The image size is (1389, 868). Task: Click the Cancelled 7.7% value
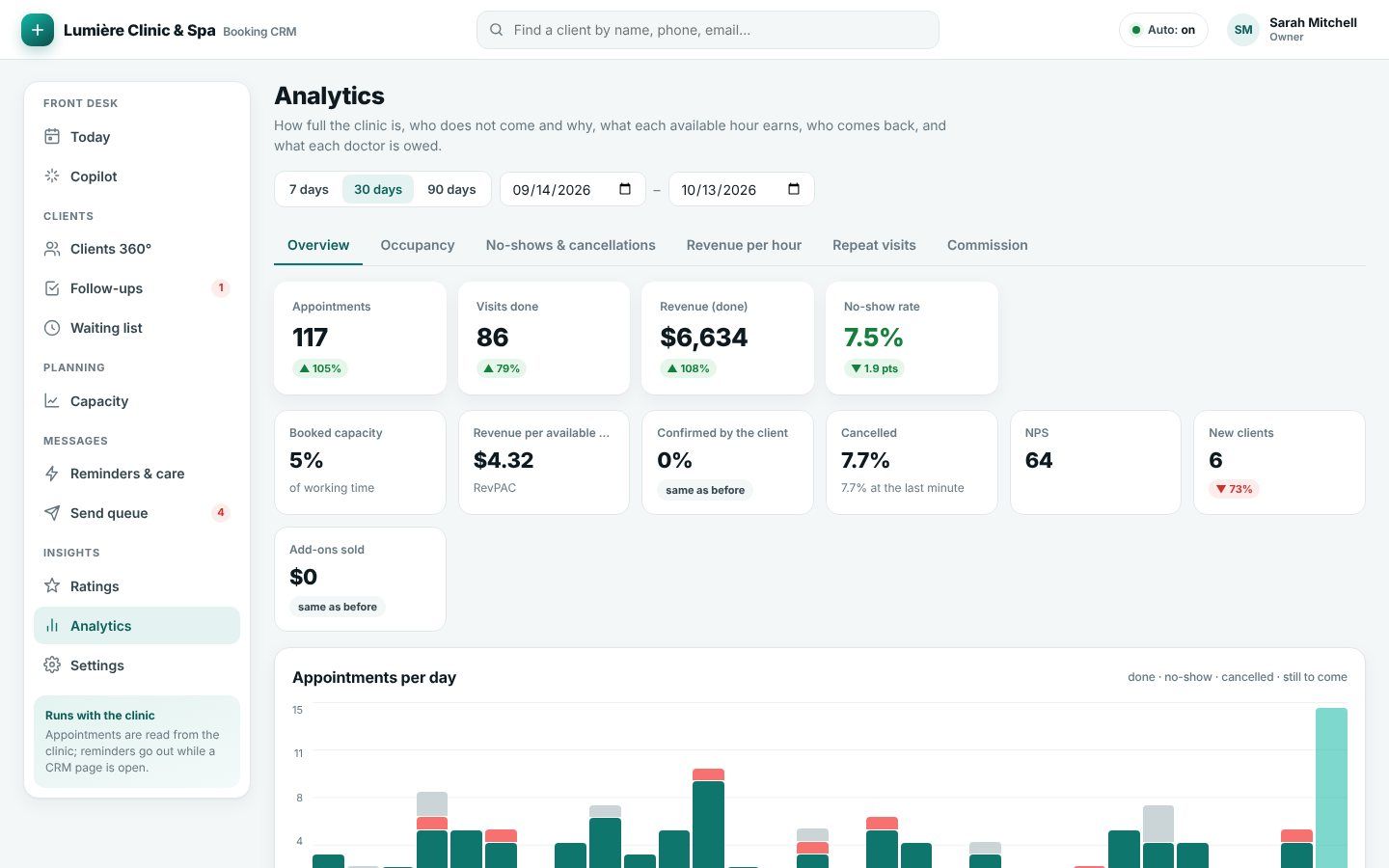point(865,460)
